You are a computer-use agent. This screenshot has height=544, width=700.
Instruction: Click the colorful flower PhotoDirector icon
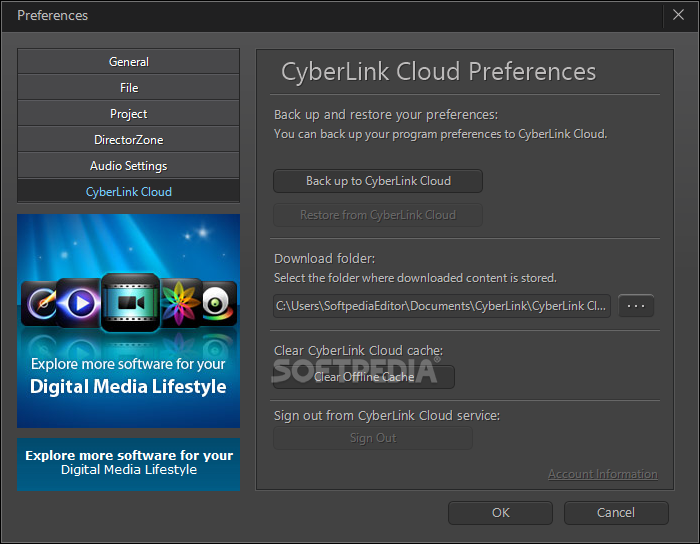180,303
